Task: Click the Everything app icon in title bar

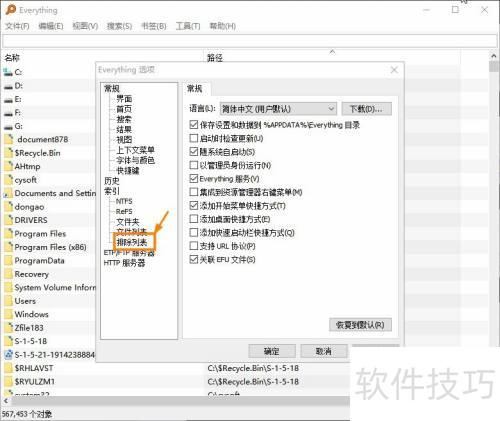Action: pos(10,10)
